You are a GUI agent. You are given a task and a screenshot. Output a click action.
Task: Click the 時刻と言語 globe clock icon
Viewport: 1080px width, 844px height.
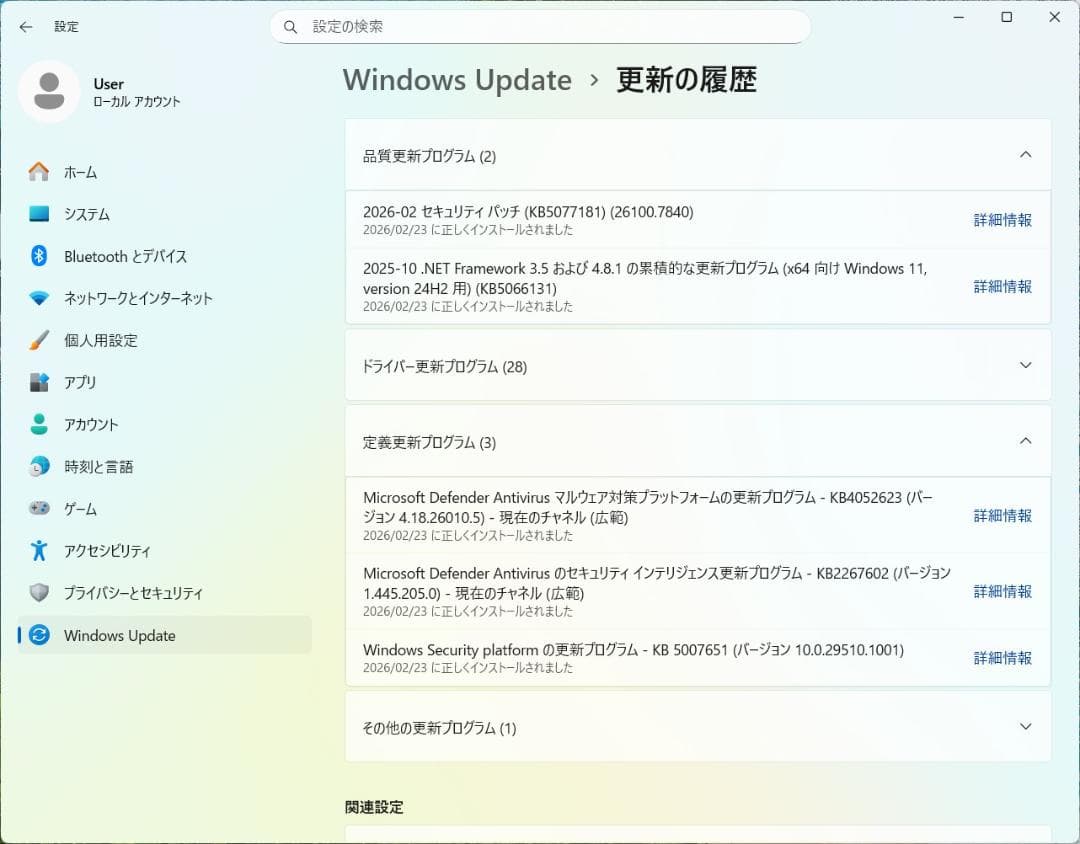39,466
